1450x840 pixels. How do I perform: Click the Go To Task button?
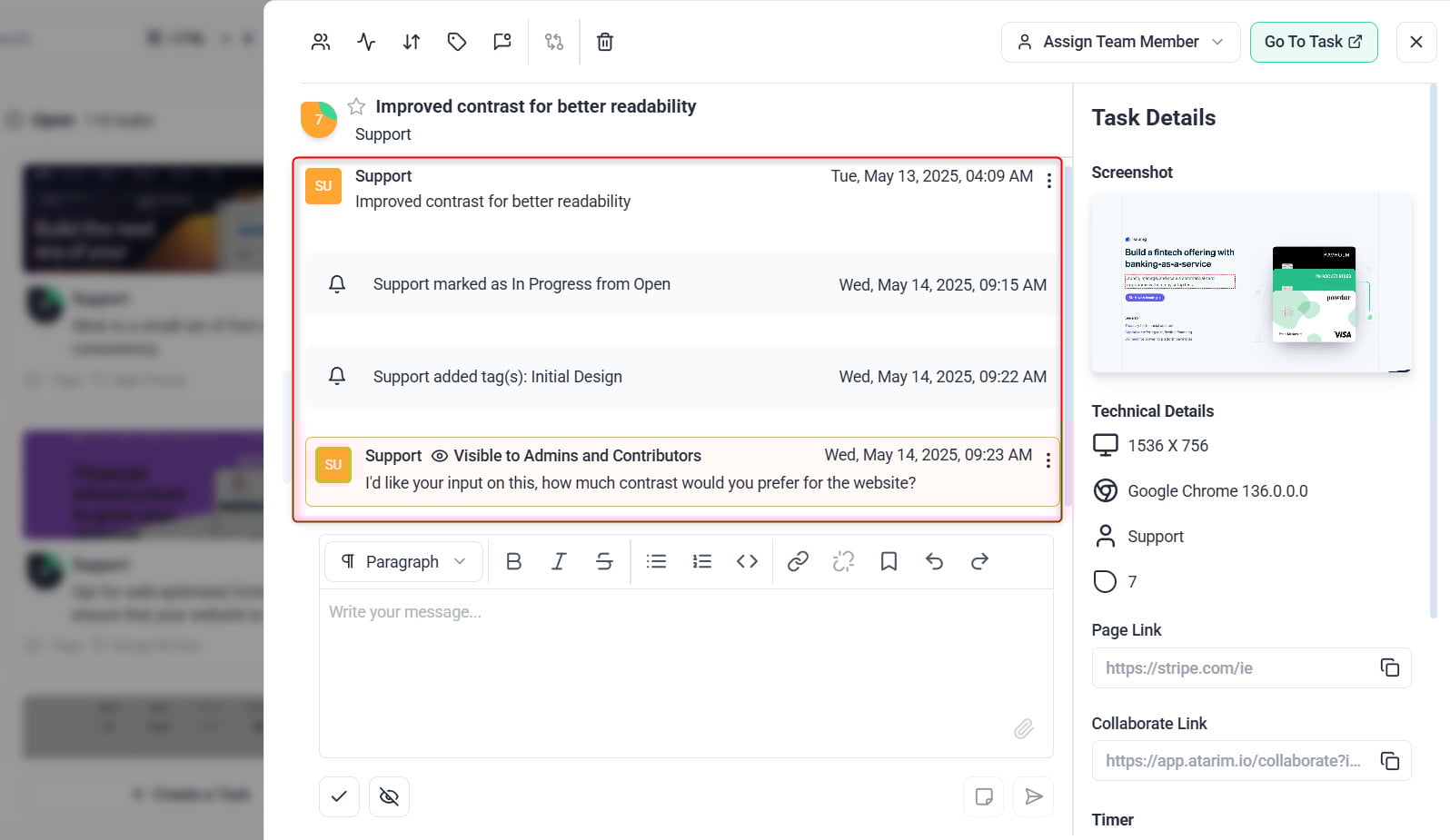click(1313, 42)
